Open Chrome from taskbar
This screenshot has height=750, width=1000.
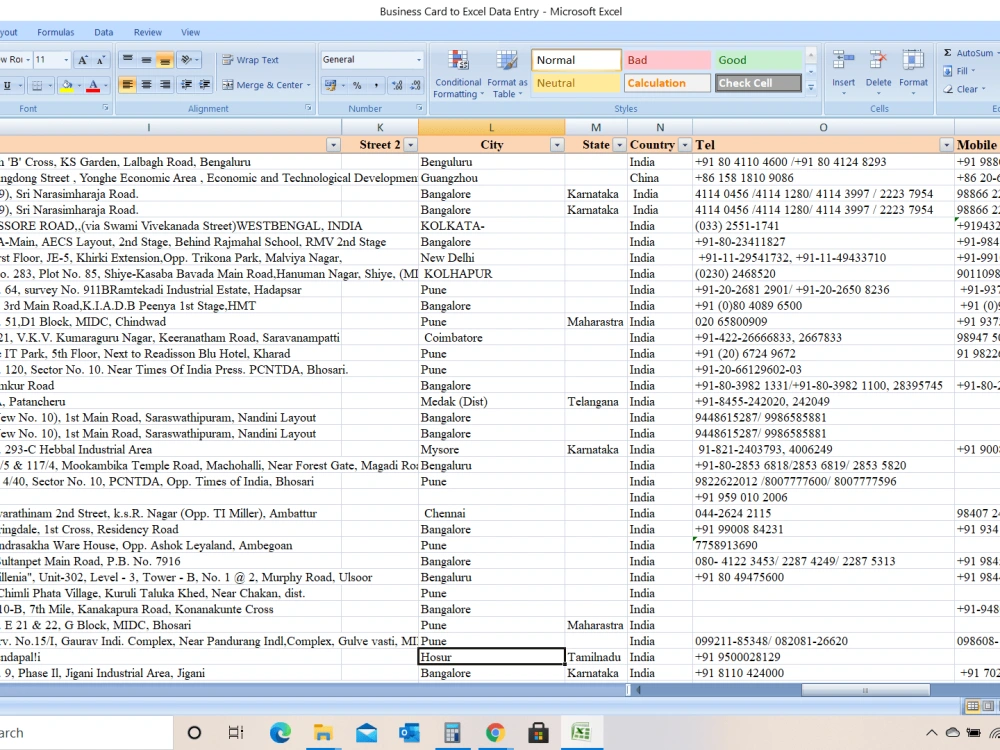(x=495, y=733)
